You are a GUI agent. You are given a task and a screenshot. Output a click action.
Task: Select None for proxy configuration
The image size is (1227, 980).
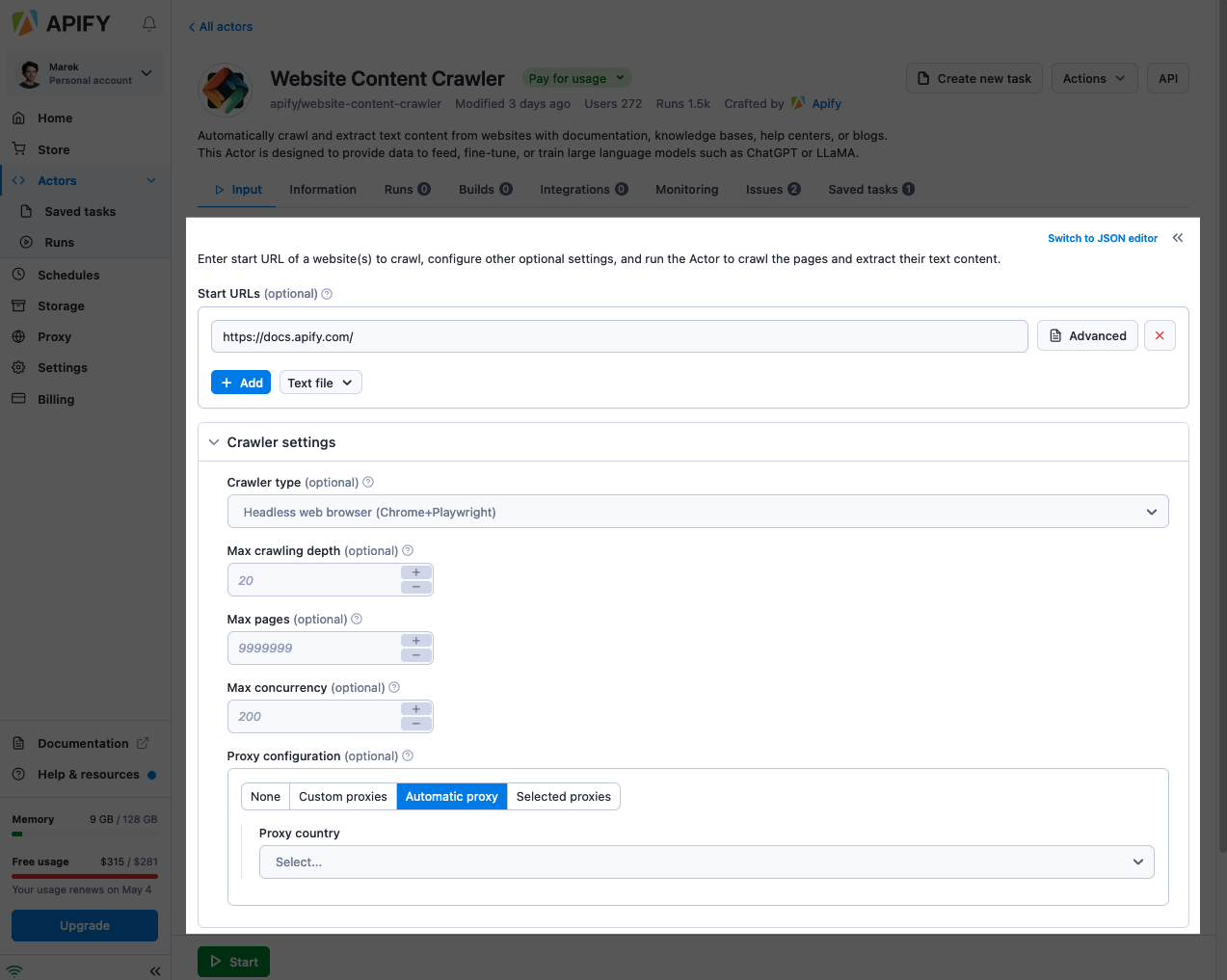click(265, 796)
